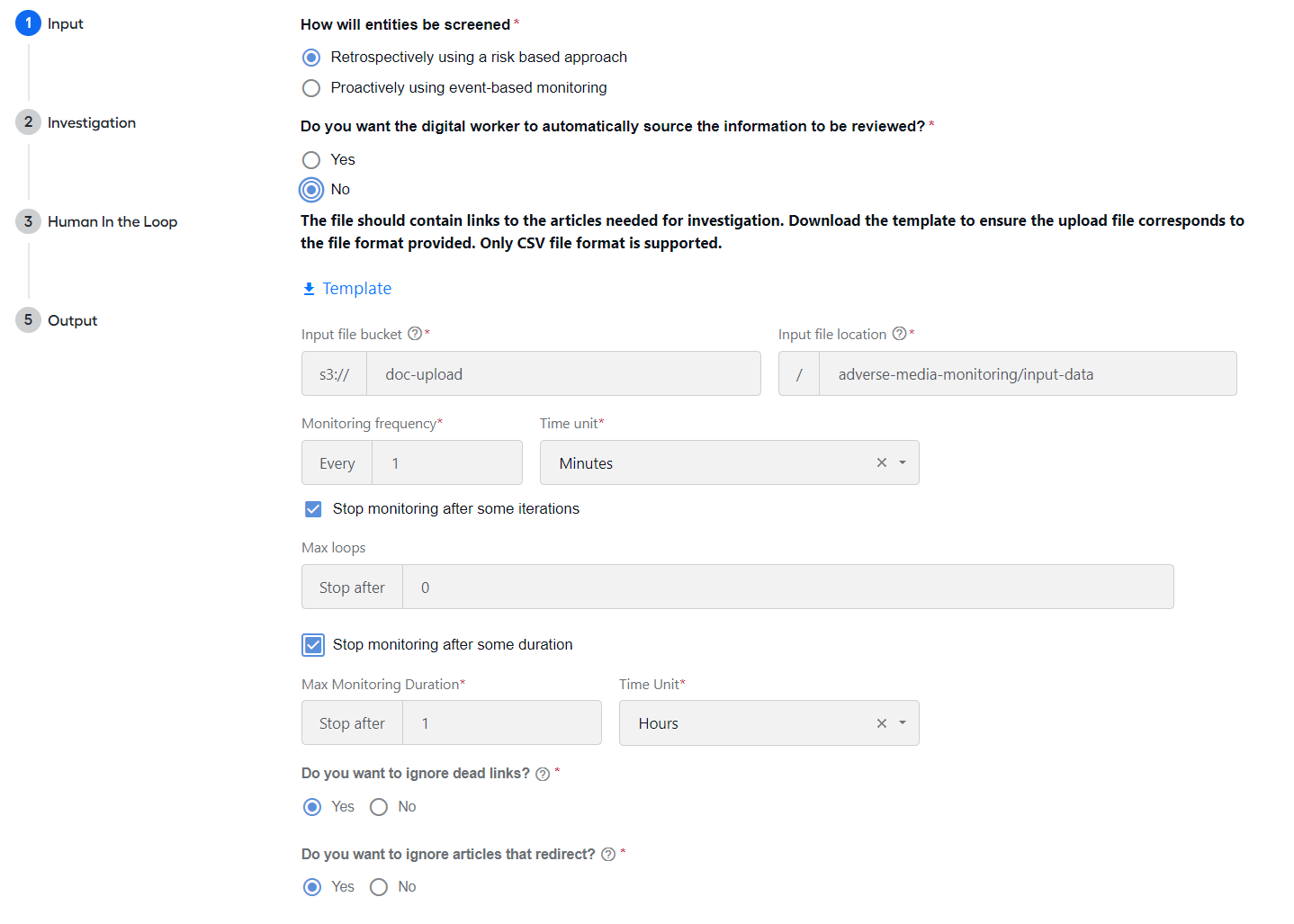
Task: Expand the Minutes time unit dropdown arrow
Action: click(x=903, y=462)
